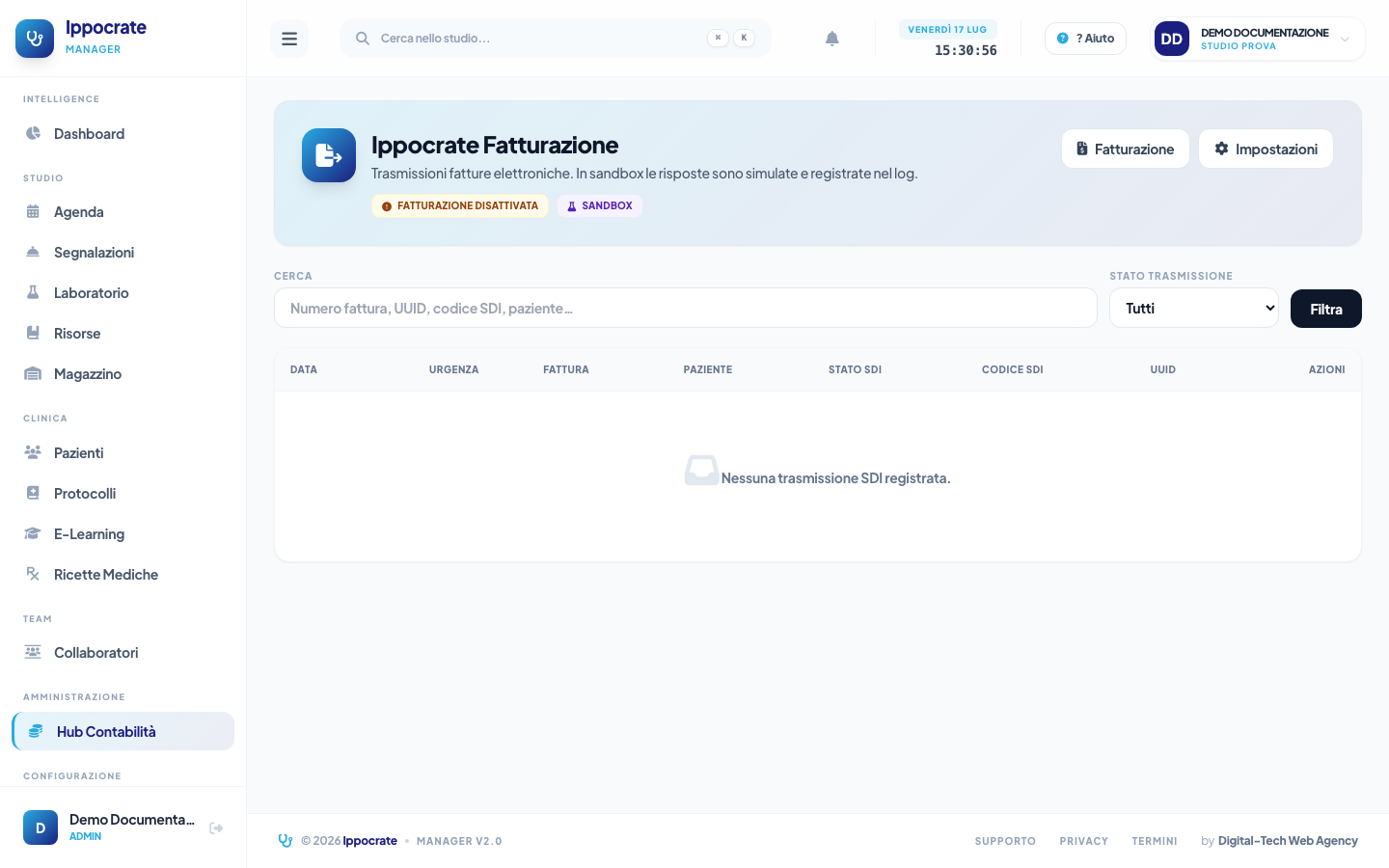The width and height of the screenshot is (1389, 868).
Task: Click the Stato SDI column header
Action: pyautogui.click(x=855, y=369)
